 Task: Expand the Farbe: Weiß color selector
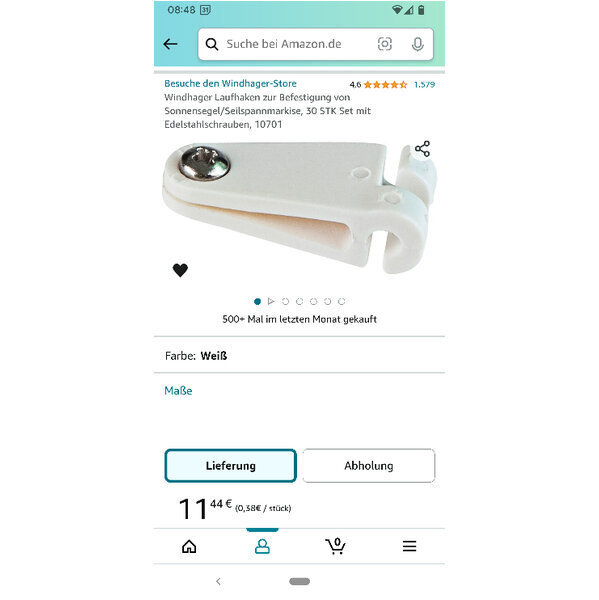(299, 356)
